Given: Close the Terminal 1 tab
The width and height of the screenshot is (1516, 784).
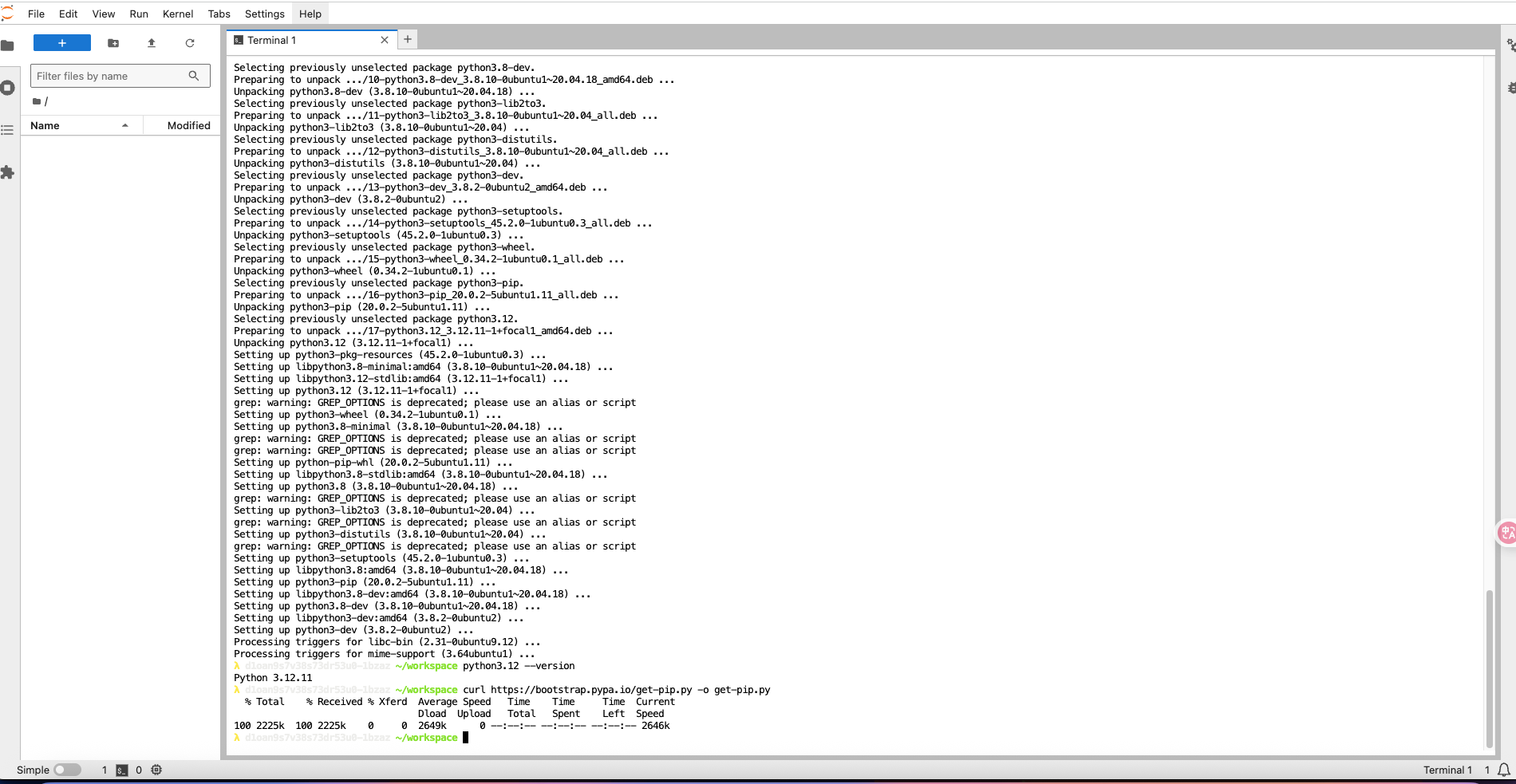Looking at the screenshot, I should pos(385,40).
